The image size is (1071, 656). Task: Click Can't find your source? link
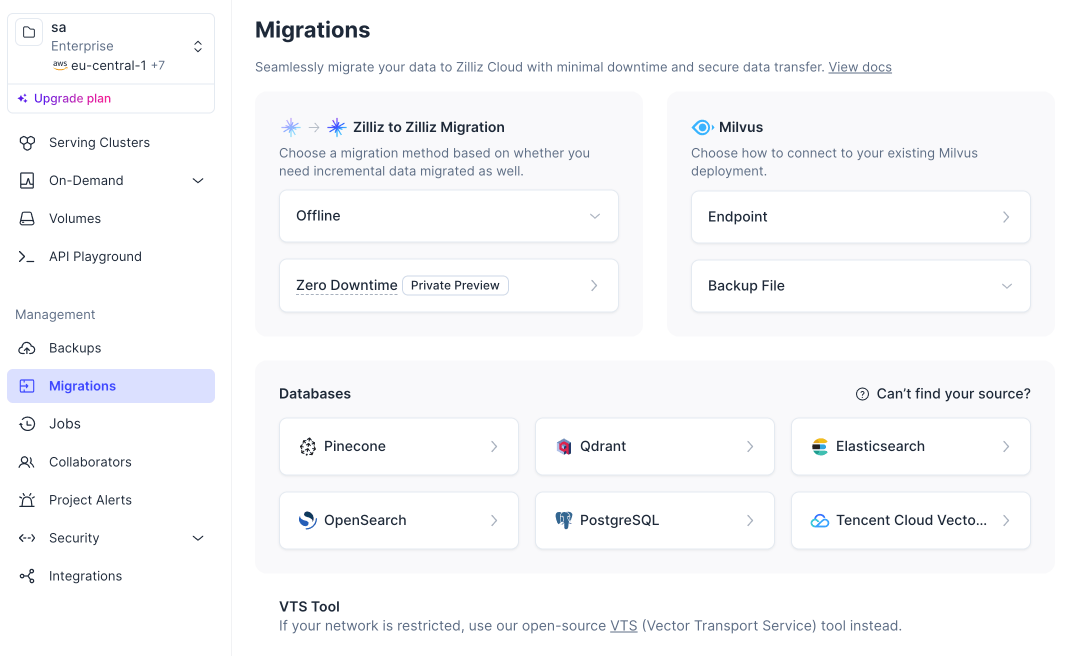tap(954, 394)
